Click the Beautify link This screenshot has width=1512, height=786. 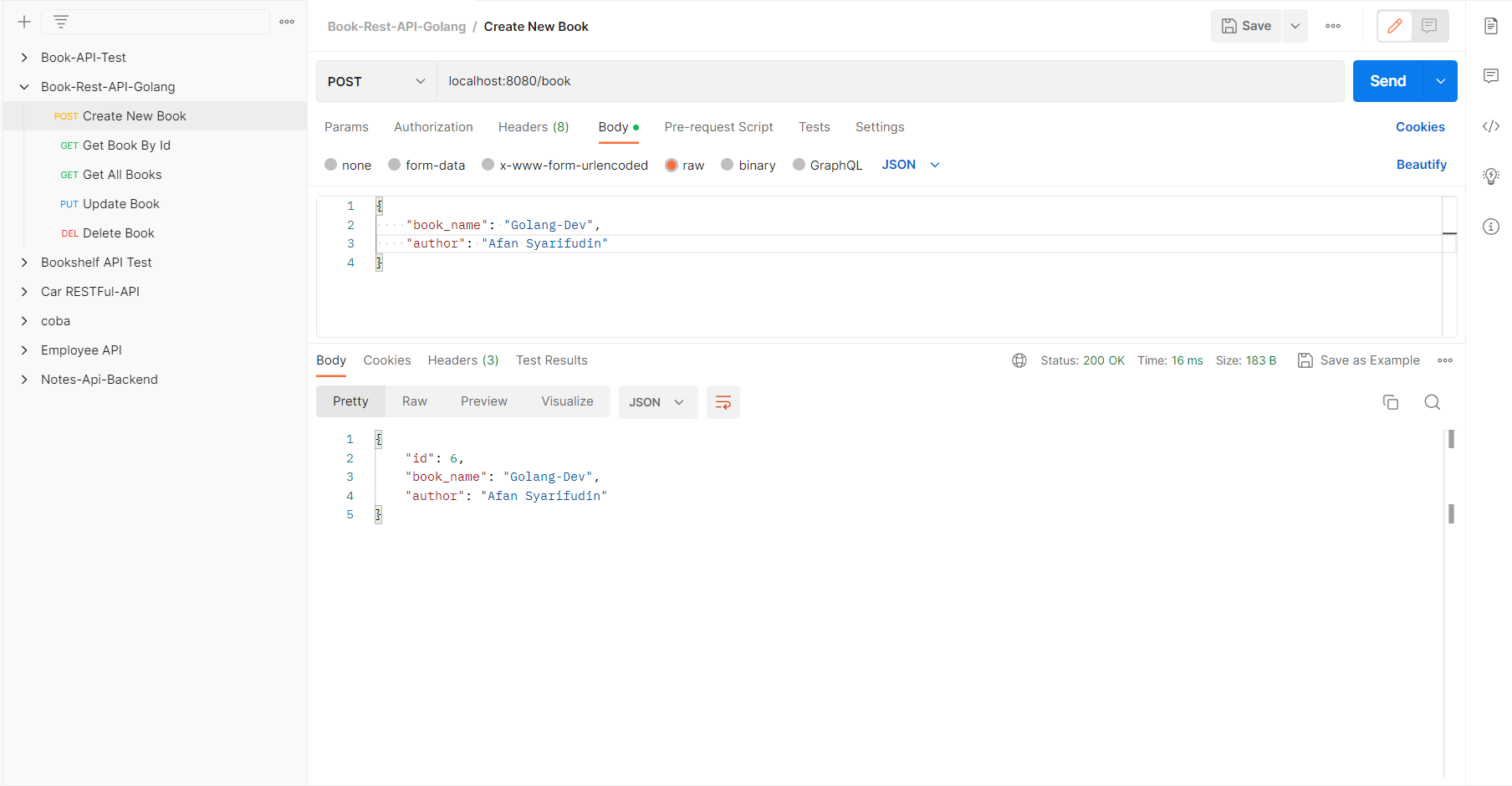click(x=1422, y=165)
